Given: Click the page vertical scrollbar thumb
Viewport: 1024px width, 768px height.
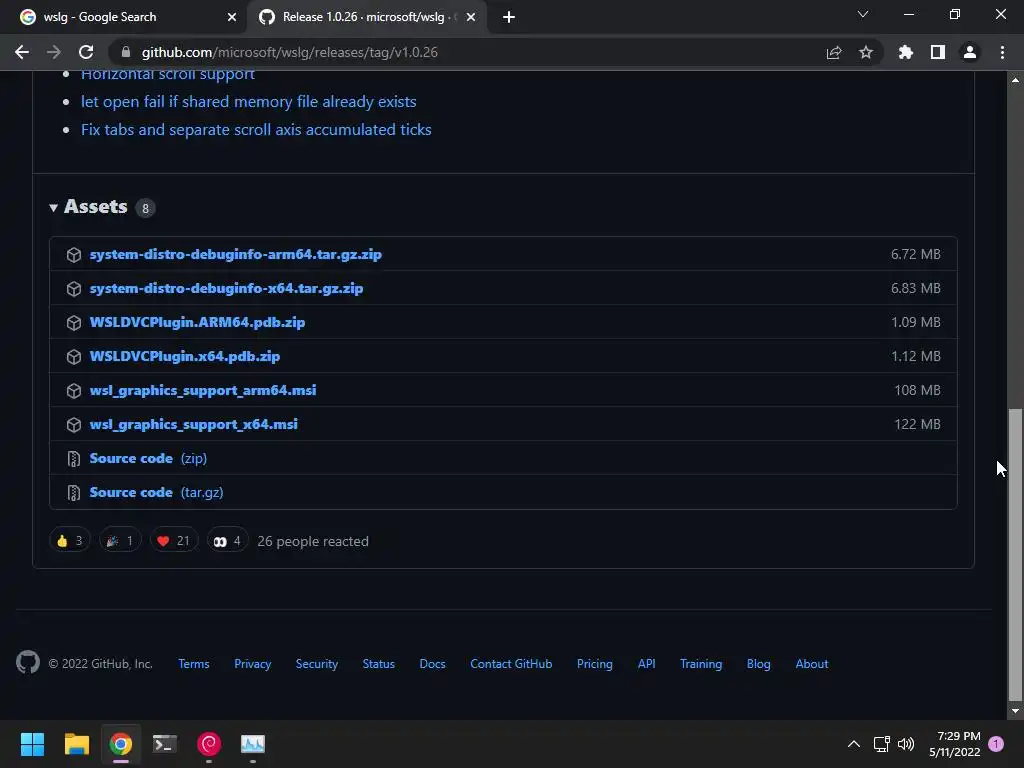Looking at the screenshot, I should click(x=1015, y=554).
